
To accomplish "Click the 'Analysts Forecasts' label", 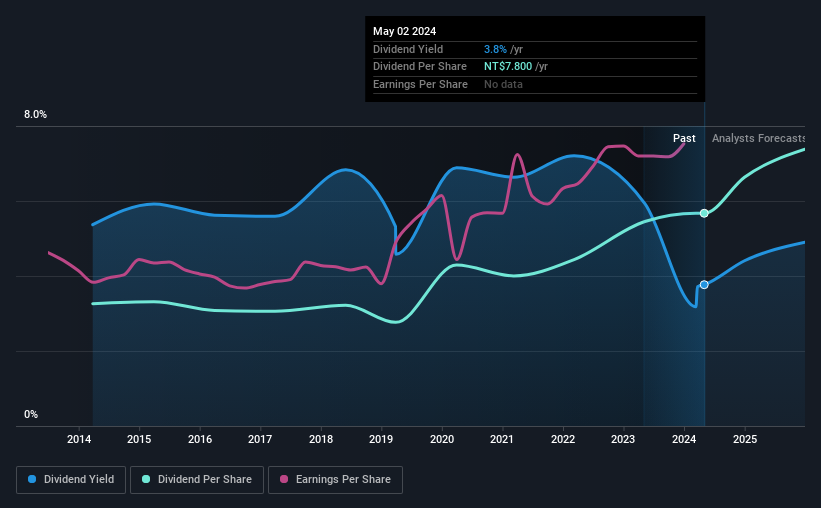I will [x=758, y=138].
